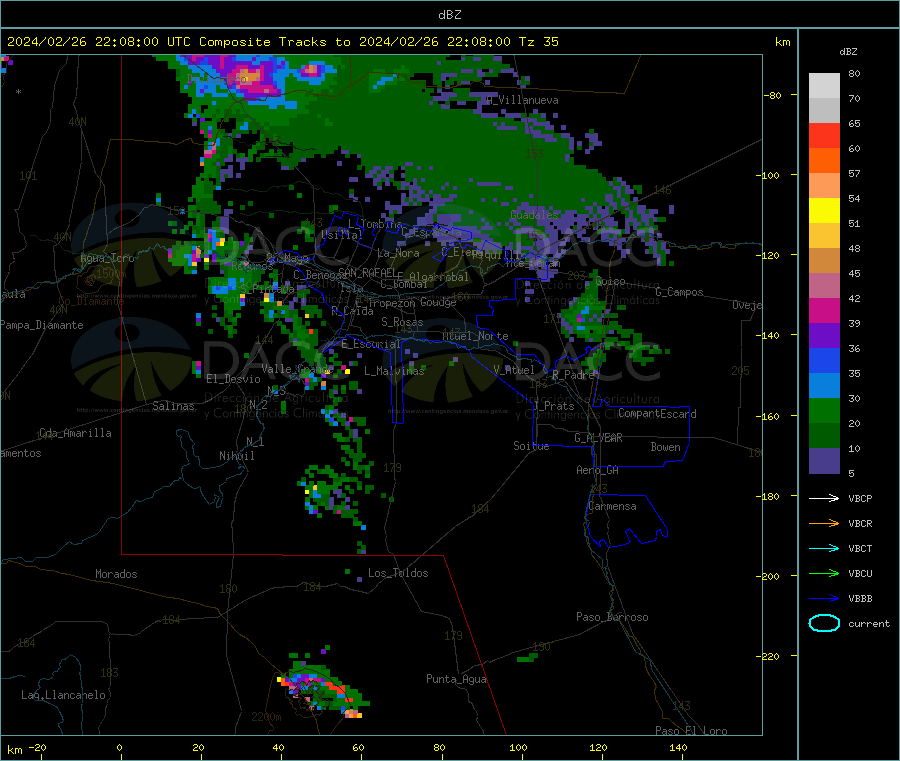Image resolution: width=900 pixels, height=761 pixels.
Task: Pick the magenta 39-42 dBZ color band
Action: [824, 310]
